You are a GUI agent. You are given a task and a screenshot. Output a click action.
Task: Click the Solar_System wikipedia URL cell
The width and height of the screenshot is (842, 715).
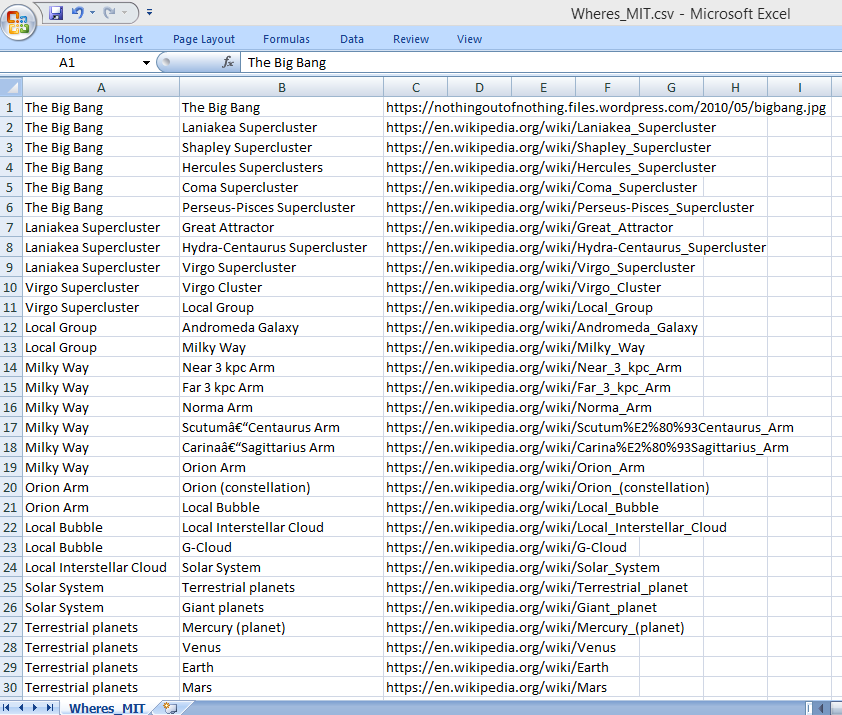tap(522, 567)
